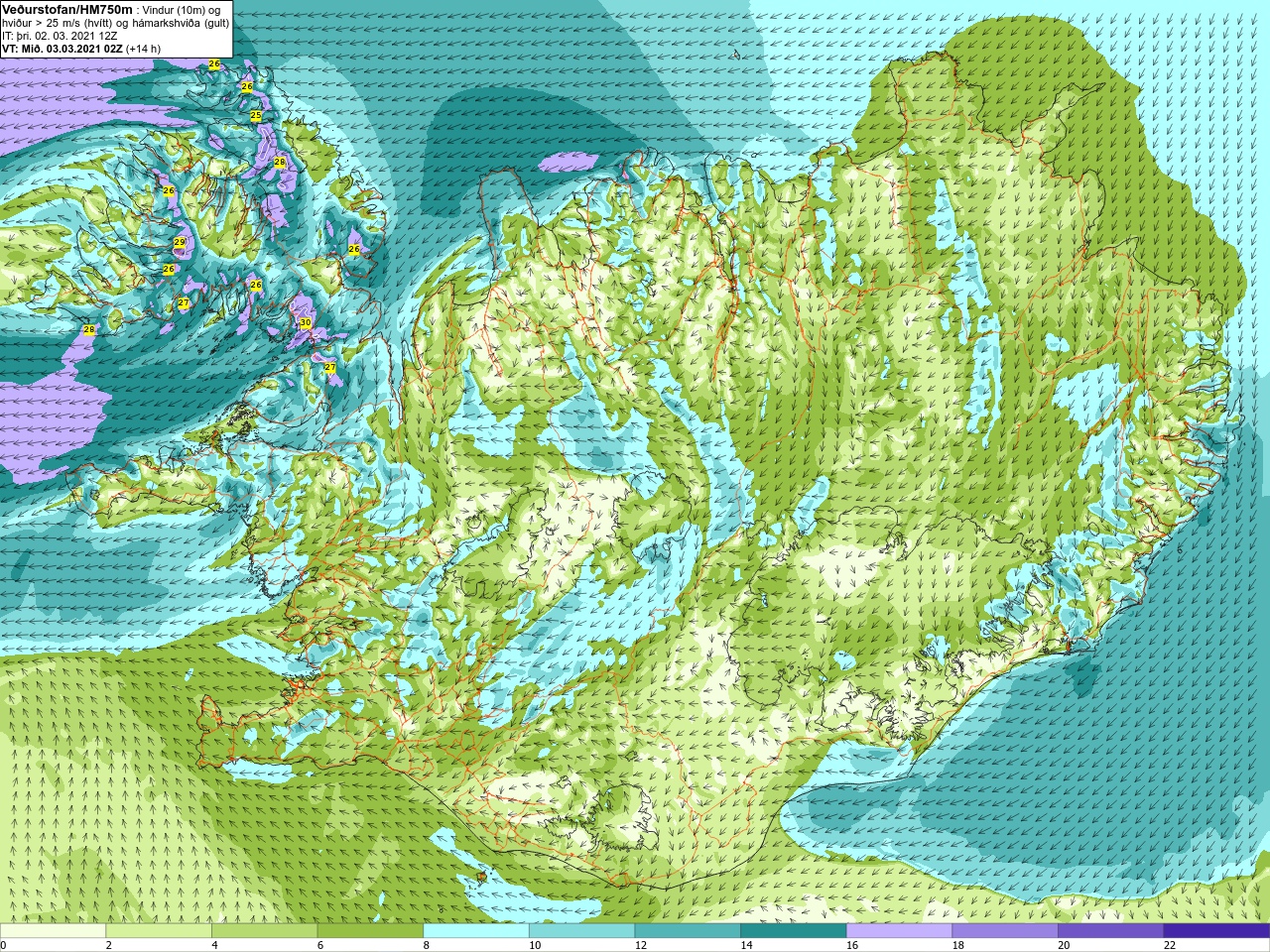This screenshot has height=952, width=1270.
Task: Click the 16–18 m/s lavender legend swatch
Action: click(x=899, y=931)
